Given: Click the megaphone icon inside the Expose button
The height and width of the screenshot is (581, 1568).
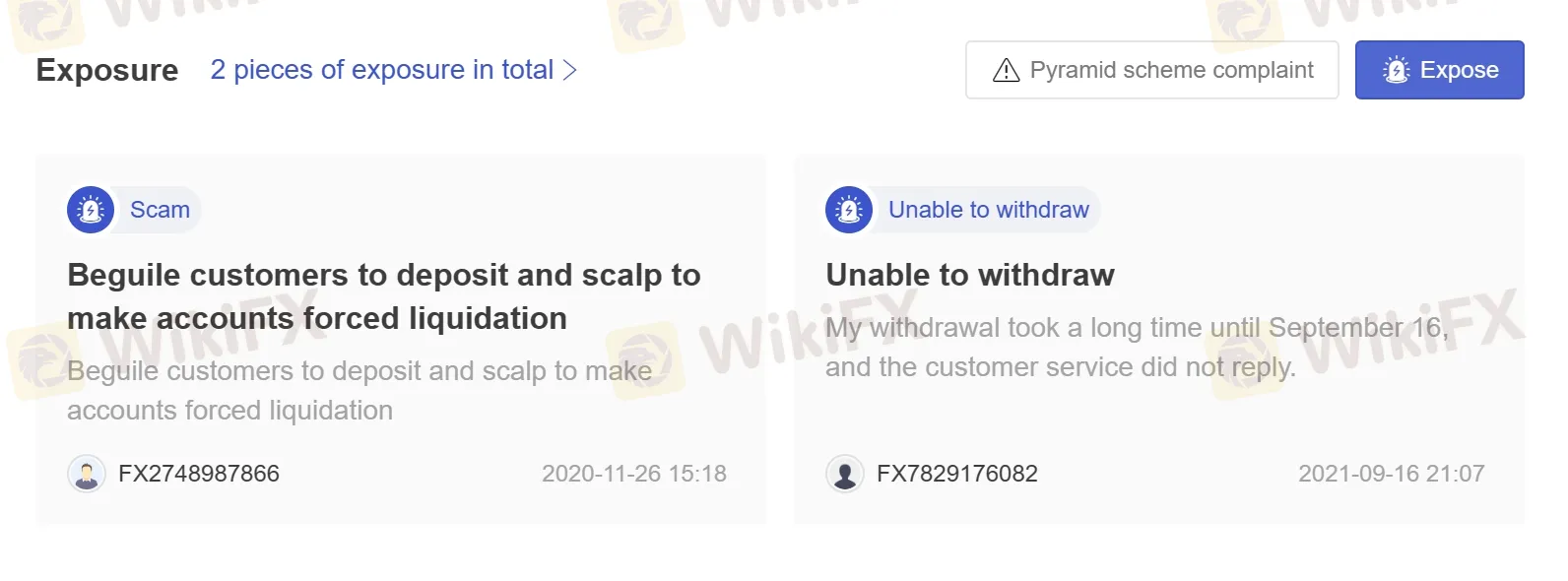Looking at the screenshot, I should 1397,70.
